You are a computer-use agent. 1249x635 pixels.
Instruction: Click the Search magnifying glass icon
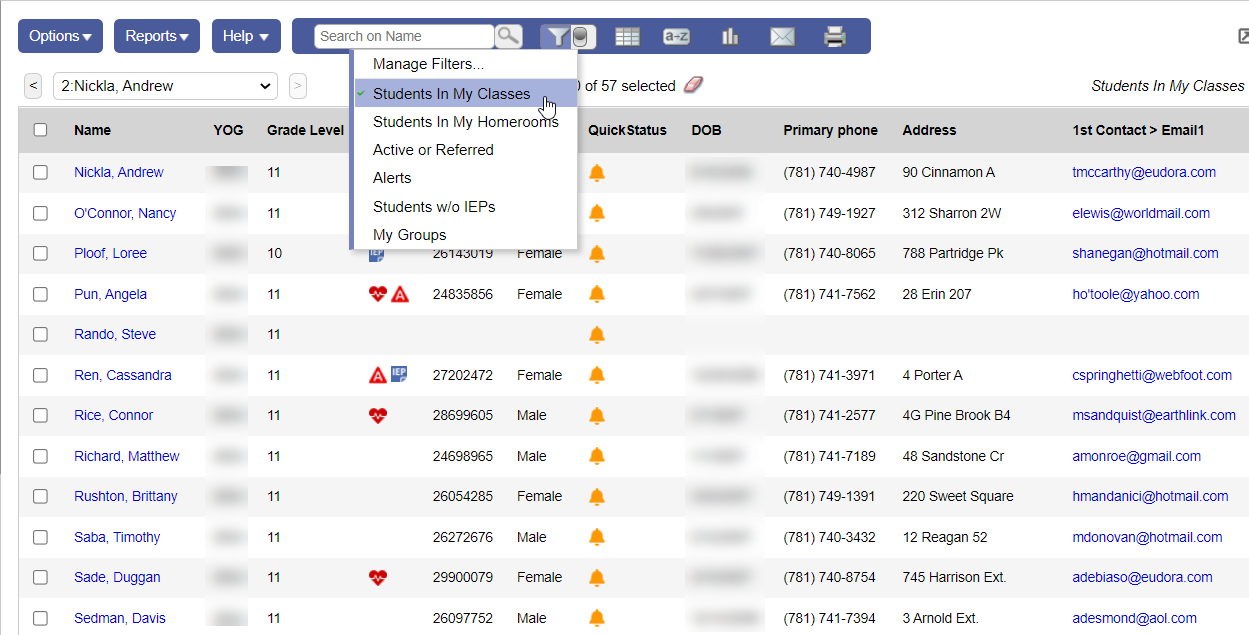tap(508, 35)
